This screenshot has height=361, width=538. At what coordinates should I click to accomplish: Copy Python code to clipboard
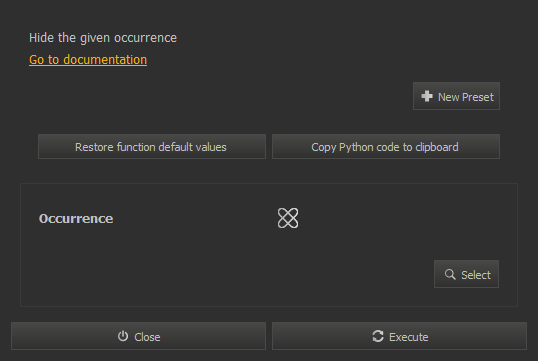(386, 147)
